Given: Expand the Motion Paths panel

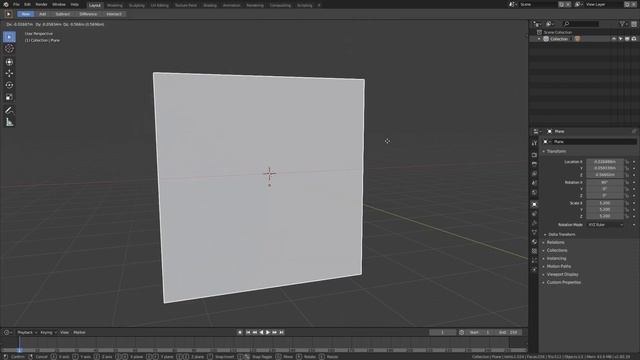Looking at the screenshot, I should [x=559, y=267].
